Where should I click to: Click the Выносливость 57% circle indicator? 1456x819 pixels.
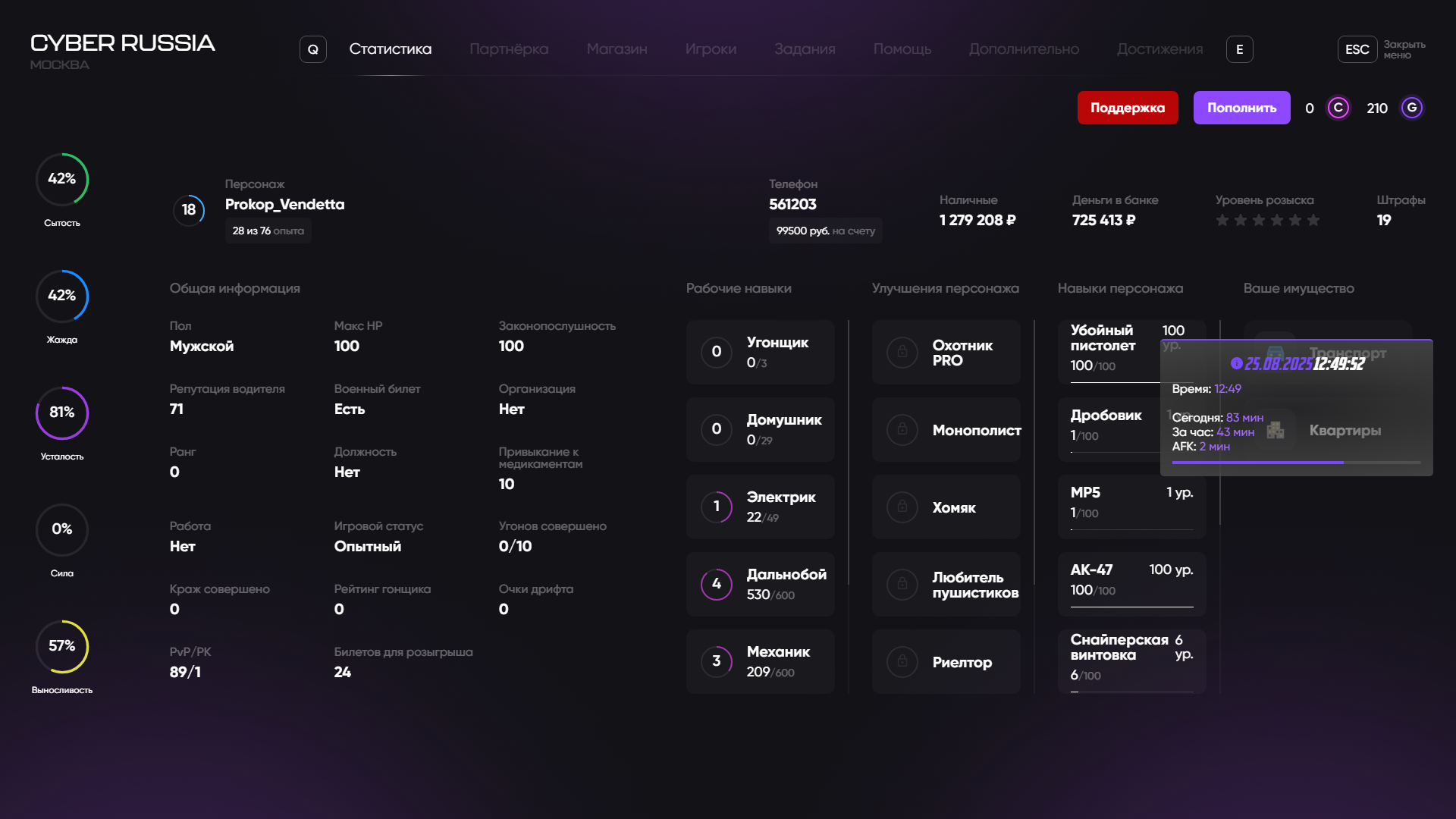62,647
